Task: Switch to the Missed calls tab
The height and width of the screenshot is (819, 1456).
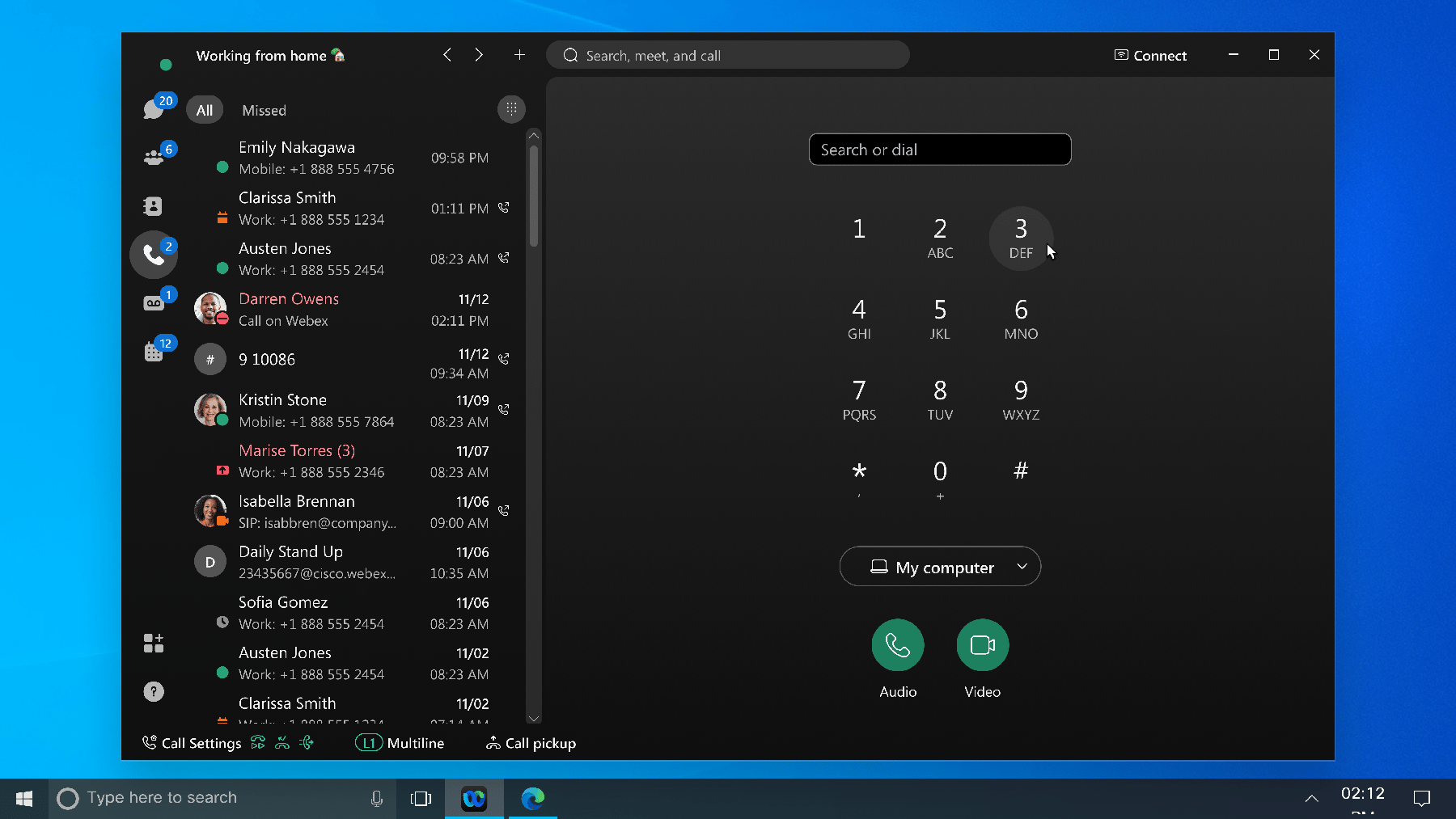Action: pos(263,110)
